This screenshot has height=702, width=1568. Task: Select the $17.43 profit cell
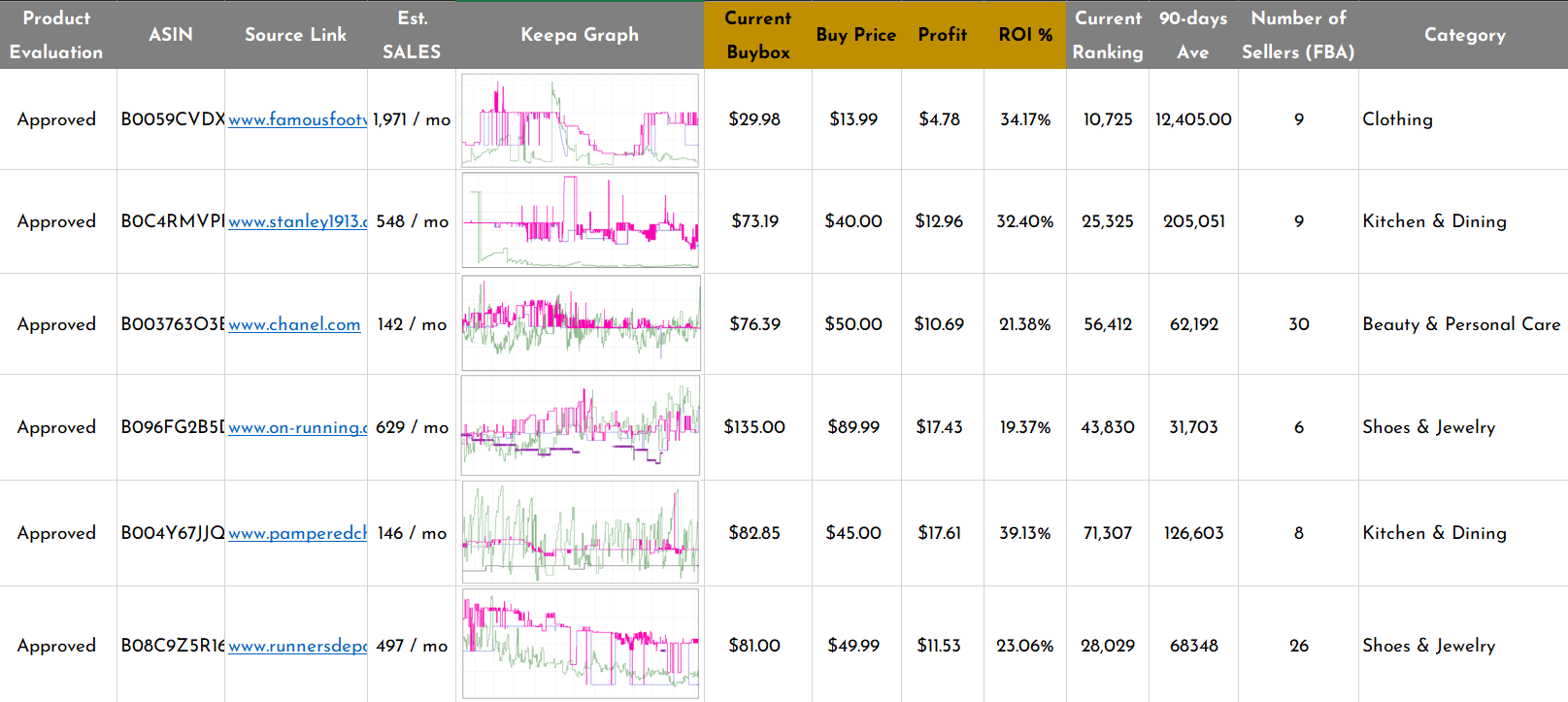[939, 427]
